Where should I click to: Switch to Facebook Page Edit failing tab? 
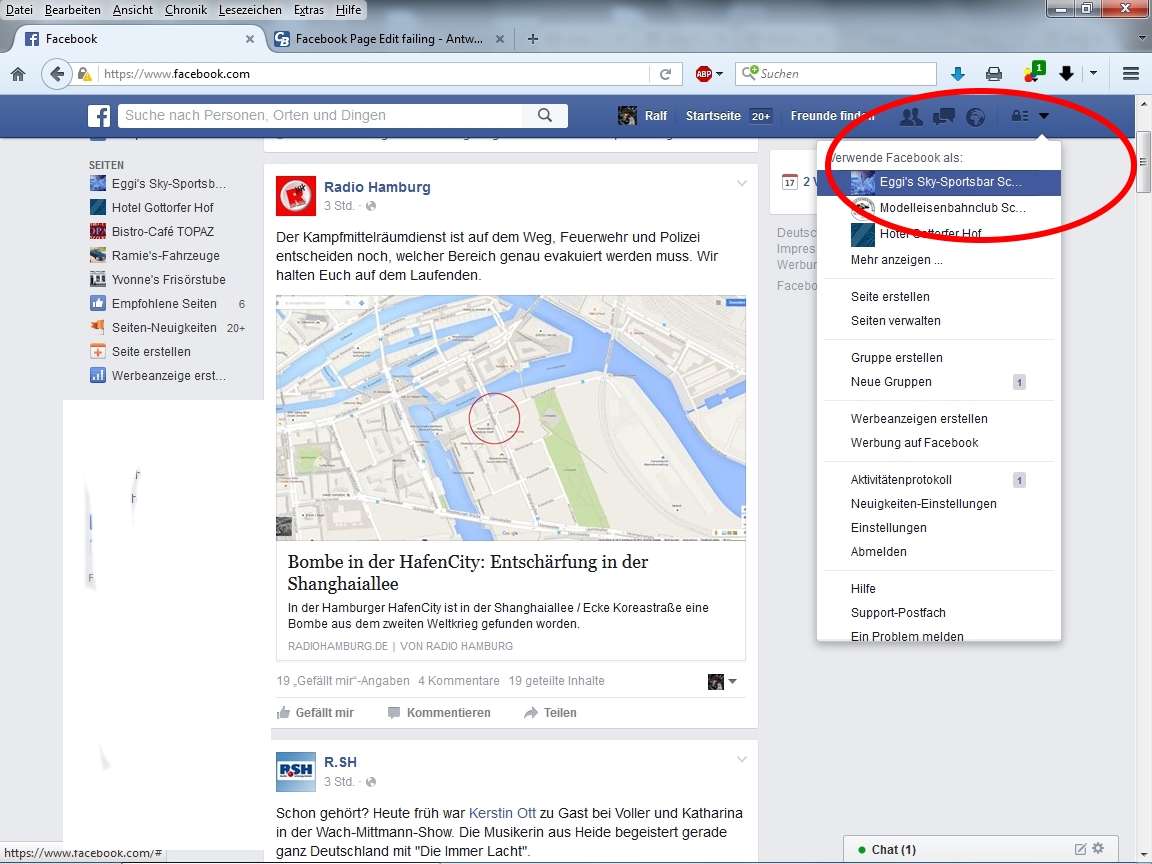(x=388, y=39)
